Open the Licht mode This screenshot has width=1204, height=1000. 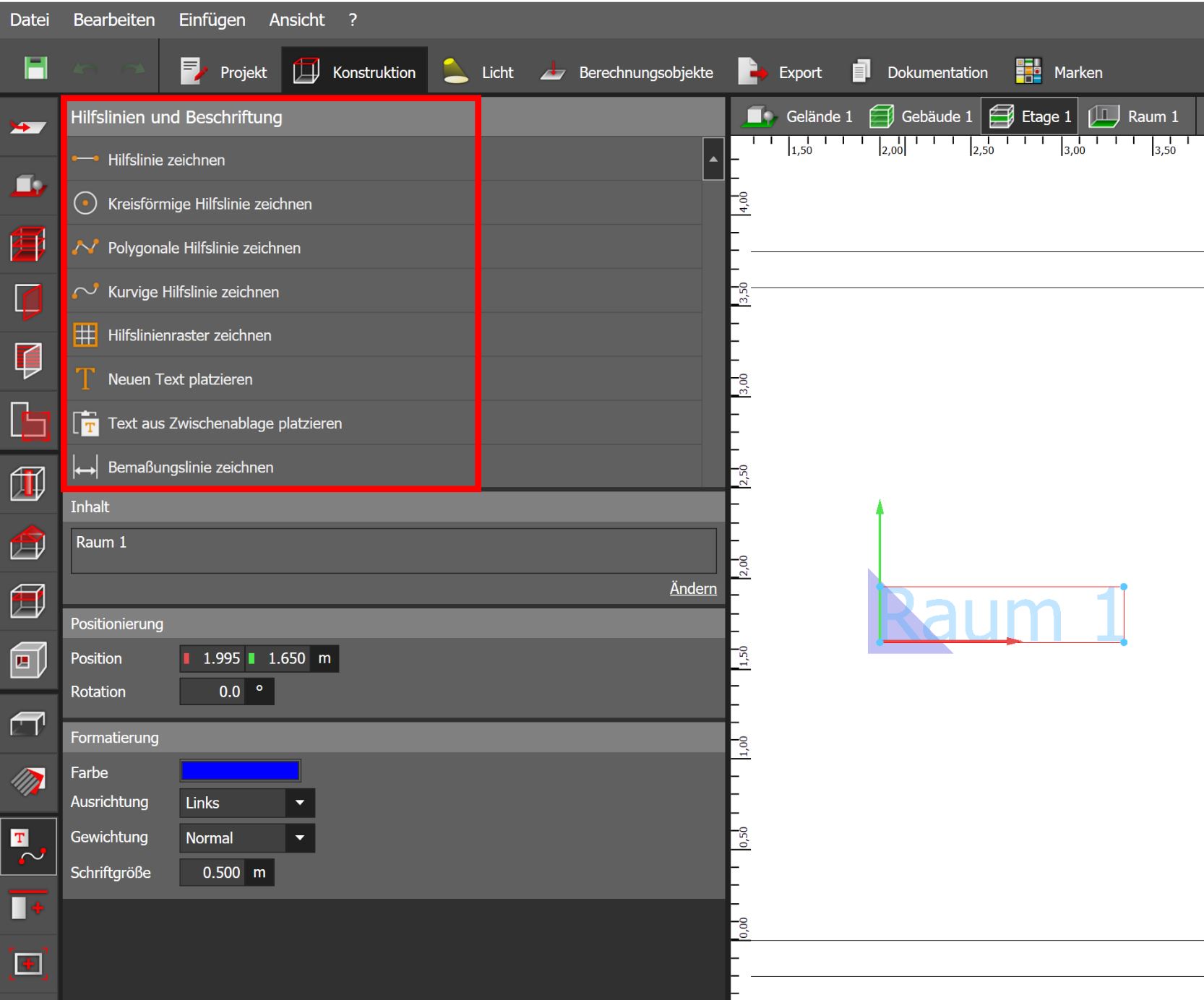tap(478, 72)
